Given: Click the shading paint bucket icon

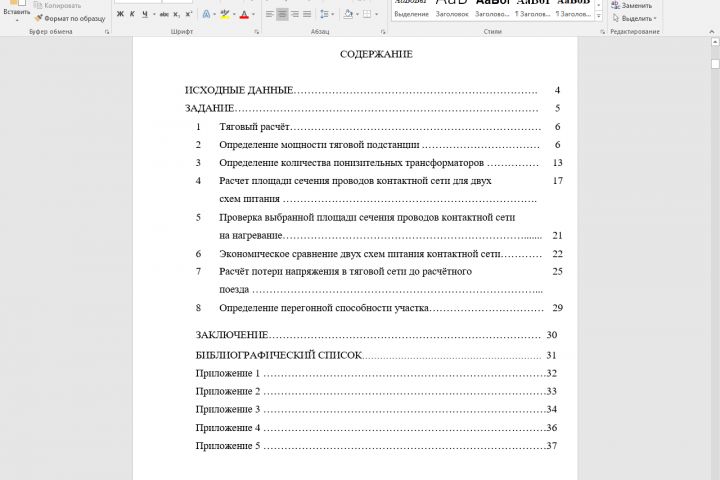Looking at the screenshot, I should click(348, 14).
